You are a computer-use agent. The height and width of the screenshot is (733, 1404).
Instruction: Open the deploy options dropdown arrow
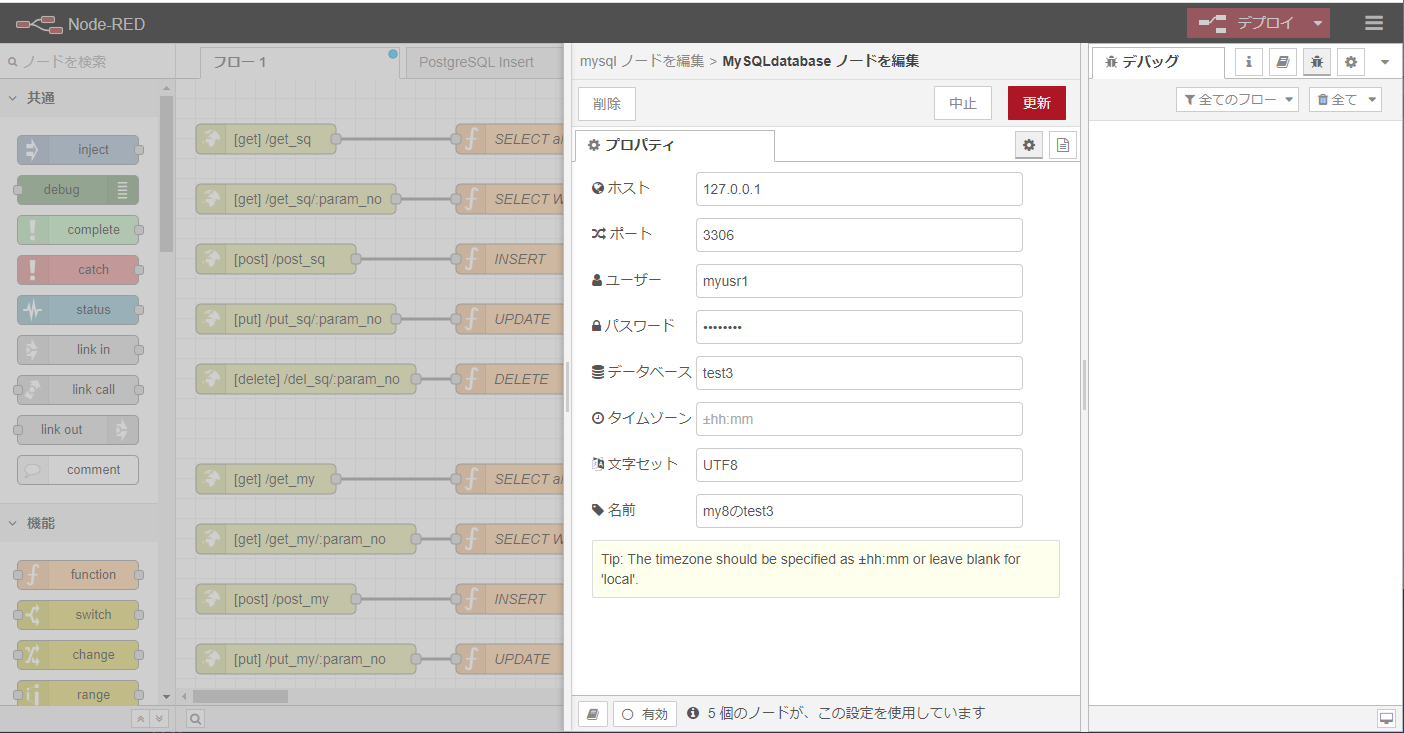click(1318, 23)
